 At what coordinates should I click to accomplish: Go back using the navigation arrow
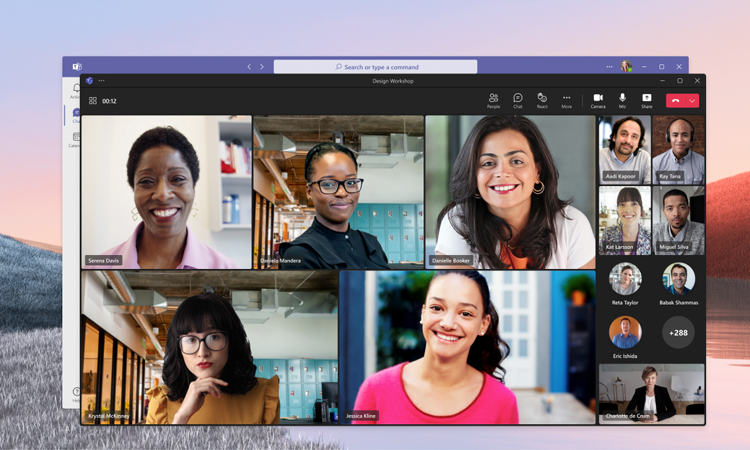pos(249,67)
